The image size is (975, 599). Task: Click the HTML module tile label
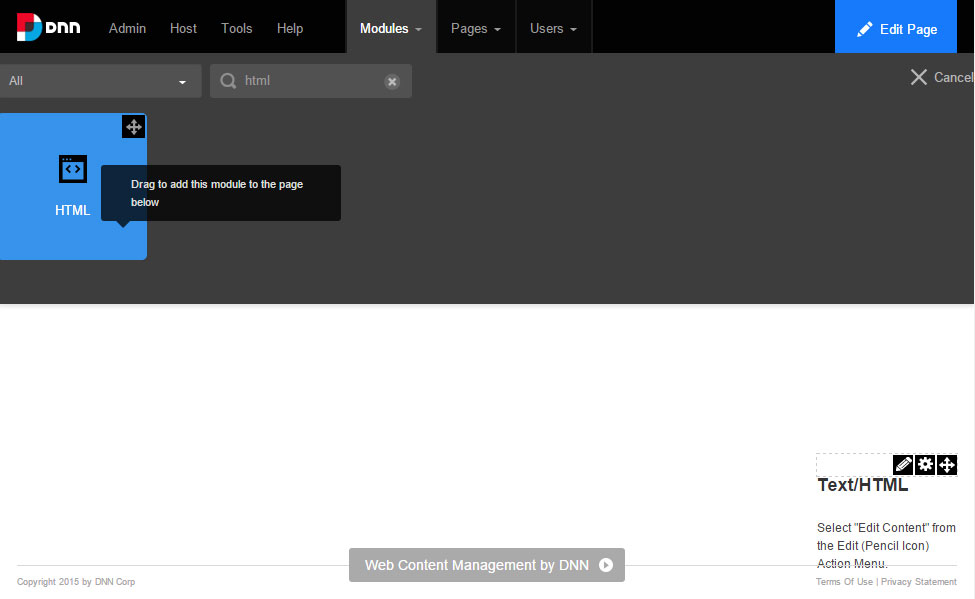(x=73, y=210)
